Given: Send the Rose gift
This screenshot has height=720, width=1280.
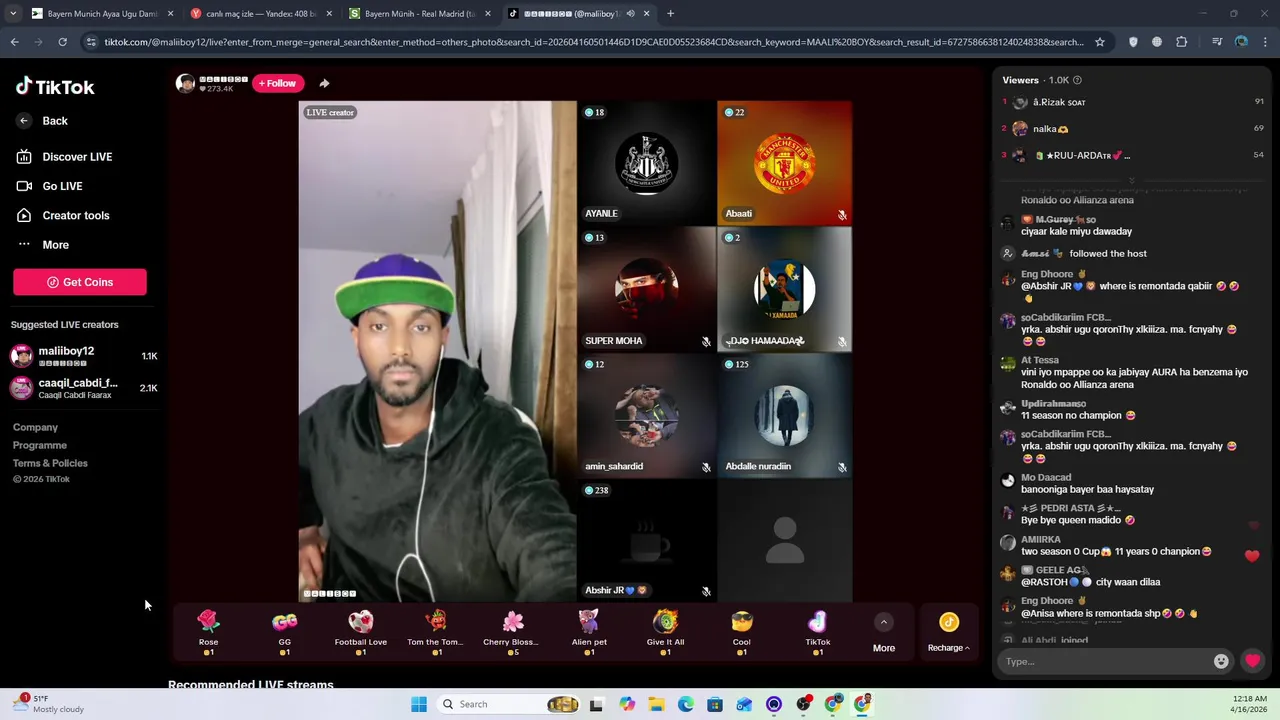Looking at the screenshot, I should pos(208,632).
